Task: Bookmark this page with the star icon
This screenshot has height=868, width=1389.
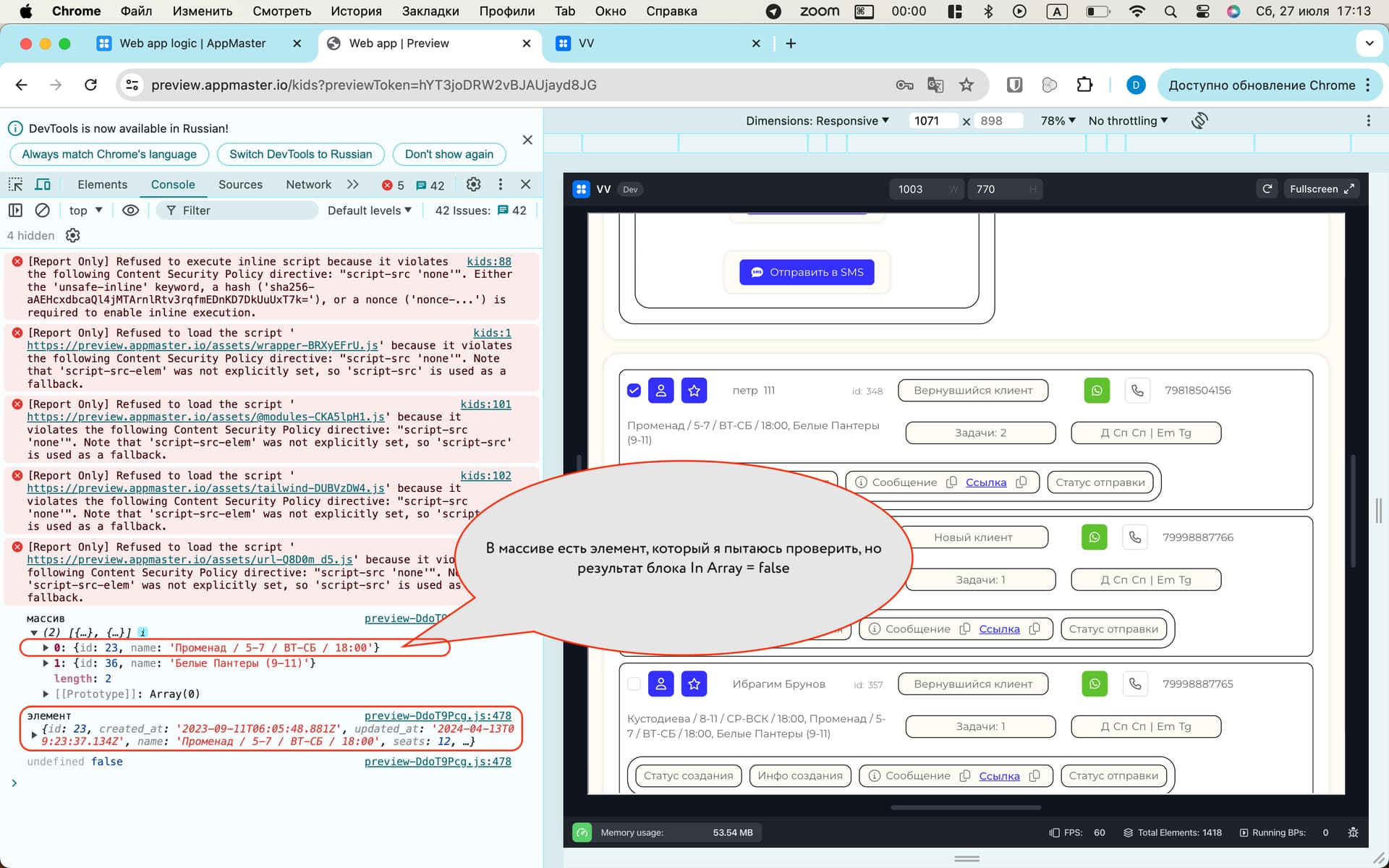Action: click(x=967, y=85)
